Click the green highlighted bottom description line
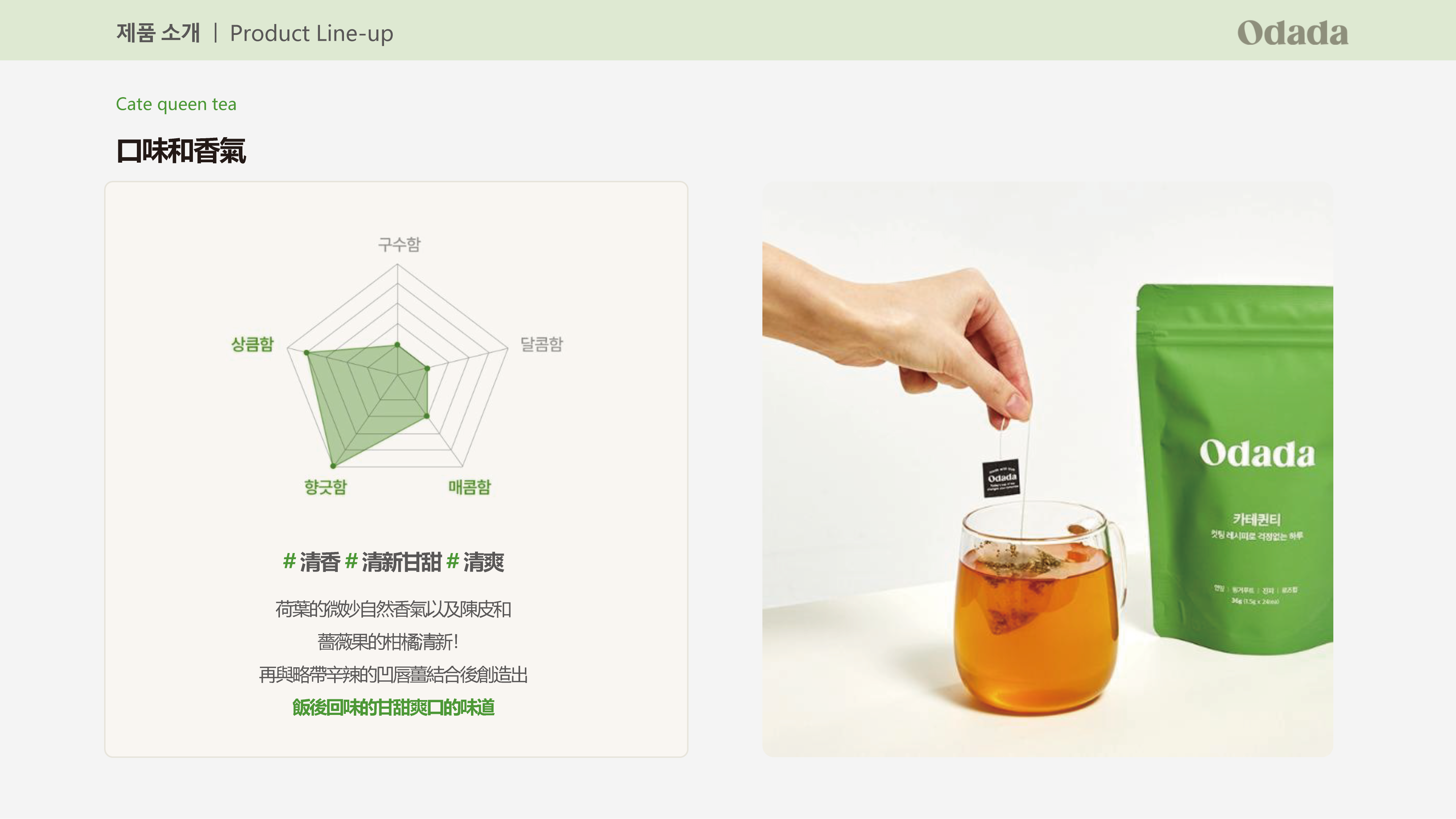 tap(393, 707)
